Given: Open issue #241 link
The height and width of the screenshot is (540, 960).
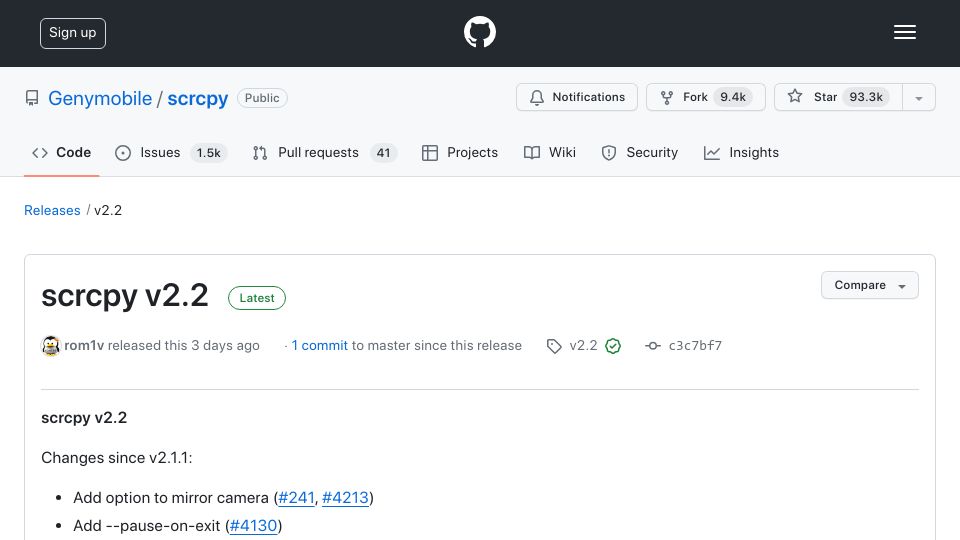Looking at the screenshot, I should 296,498.
